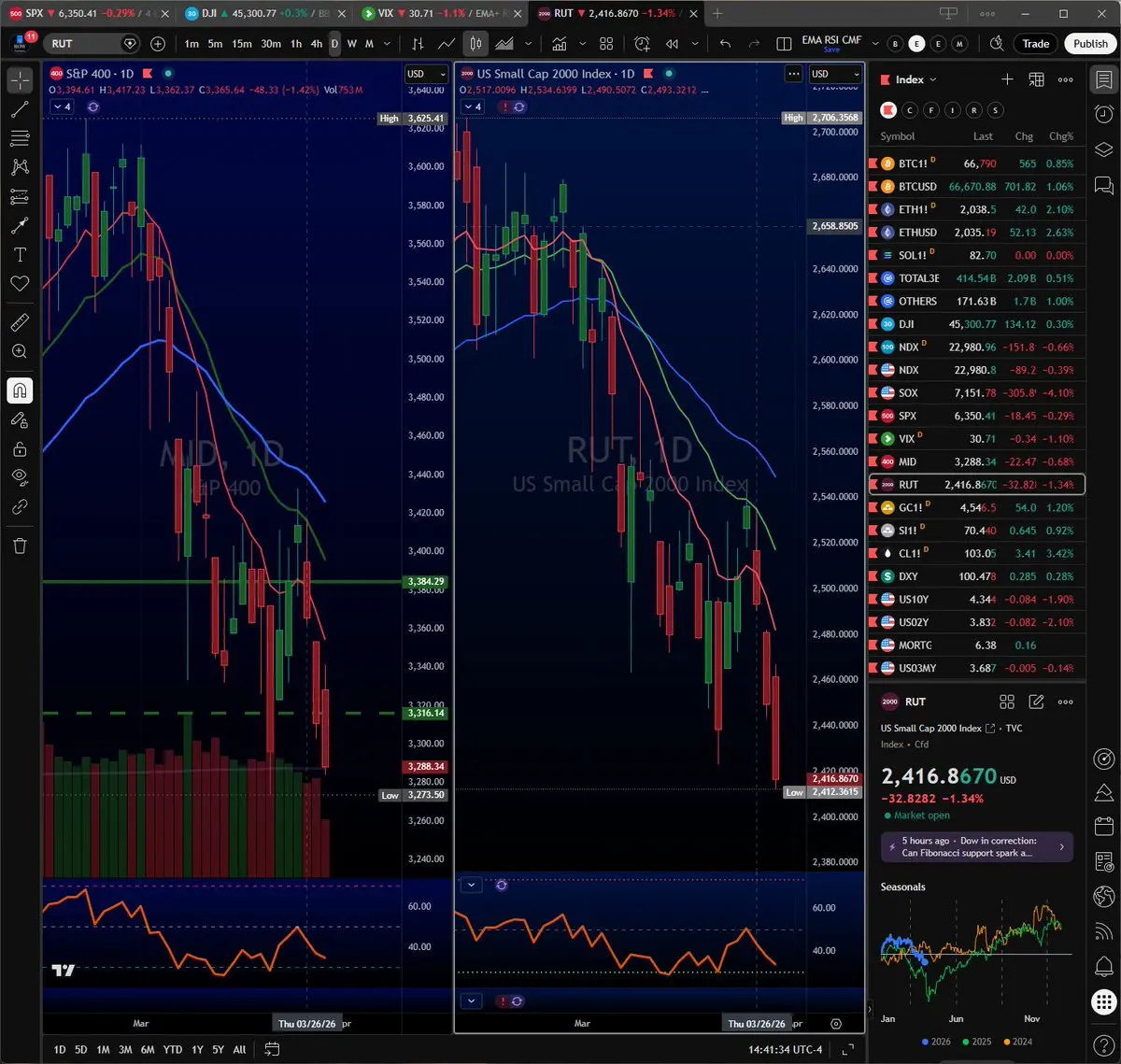Select the 1M date range
This screenshot has width=1121, height=1064.
pyautogui.click(x=103, y=1050)
